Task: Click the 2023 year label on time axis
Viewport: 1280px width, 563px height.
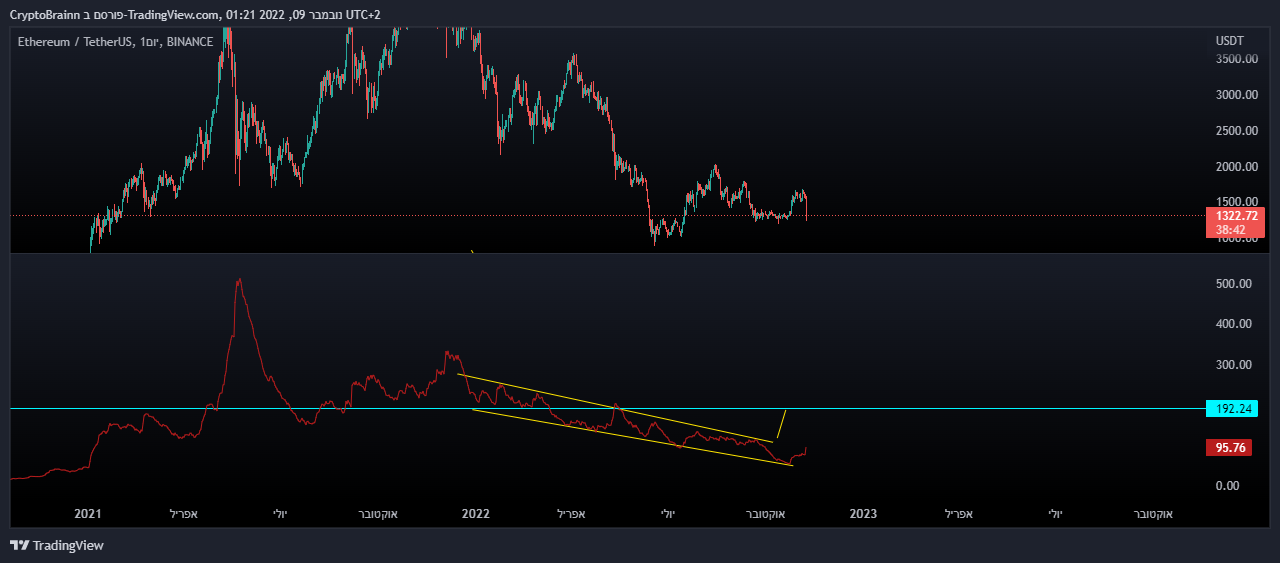Action: (x=863, y=514)
